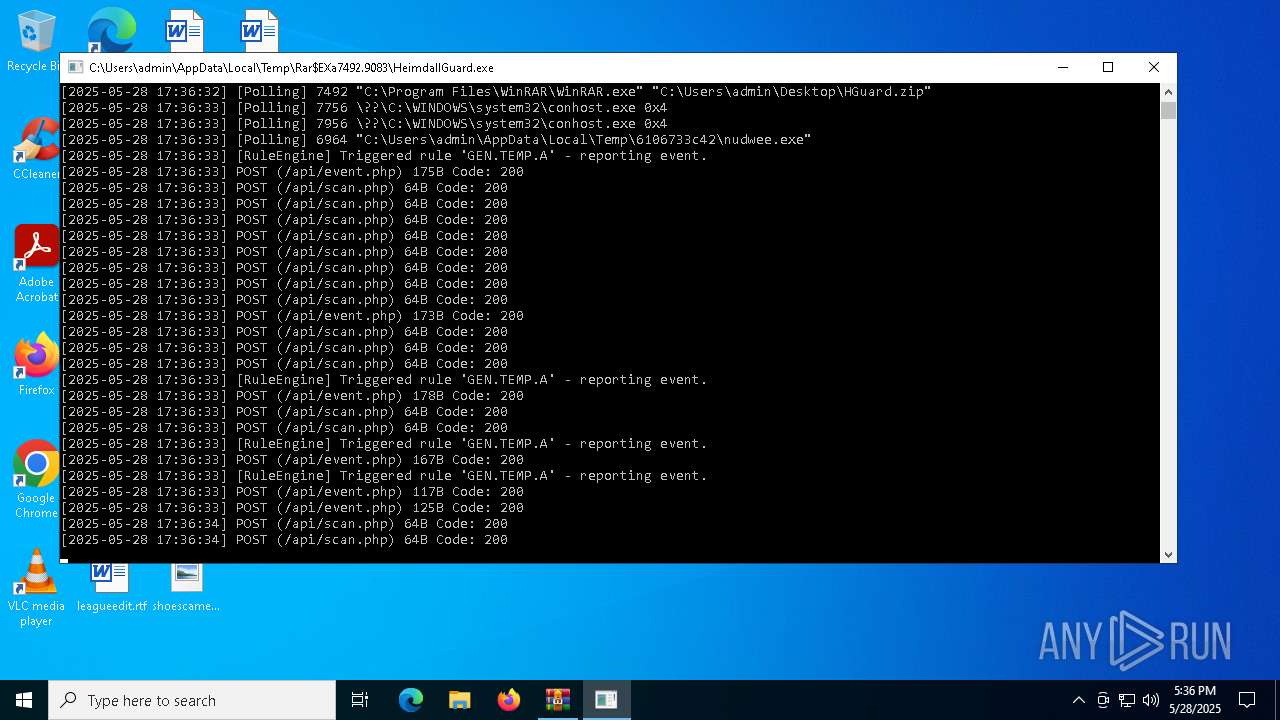Open the leagueedit.rtf file on desktop
The width and height of the screenshot is (1280, 720).
(x=111, y=588)
